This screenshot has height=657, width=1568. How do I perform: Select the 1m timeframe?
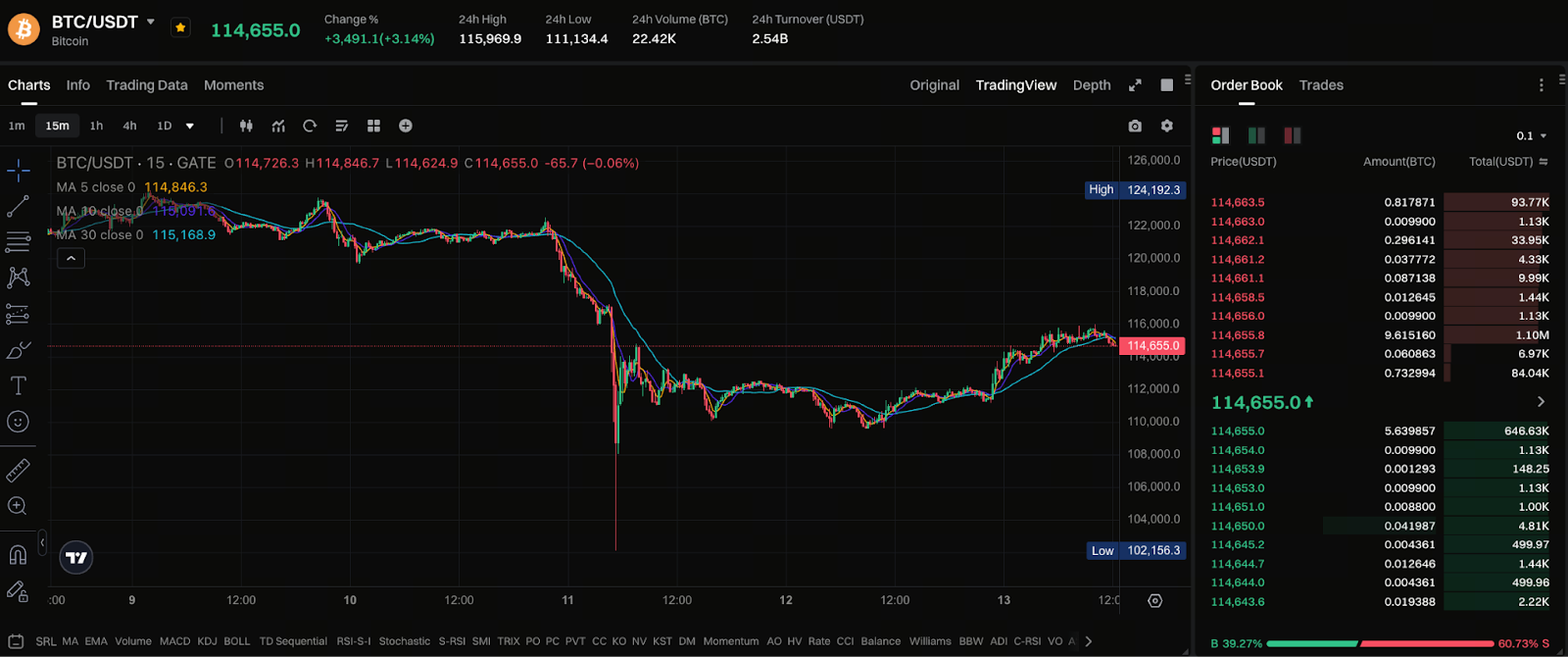[17, 126]
